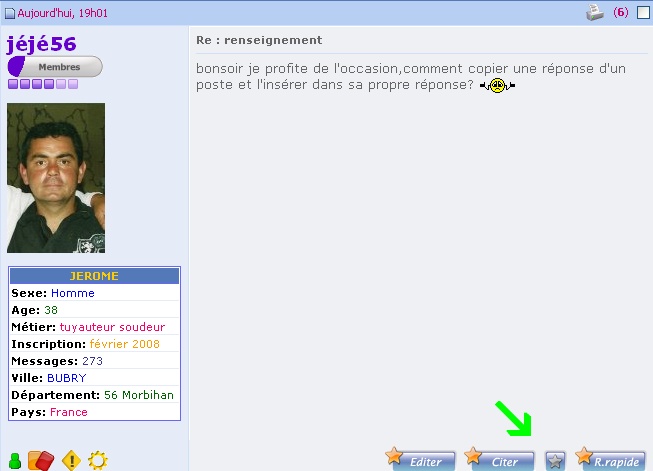653x471 pixels.
Task: Click the purple reputation bar under Membres
Action: (43, 85)
